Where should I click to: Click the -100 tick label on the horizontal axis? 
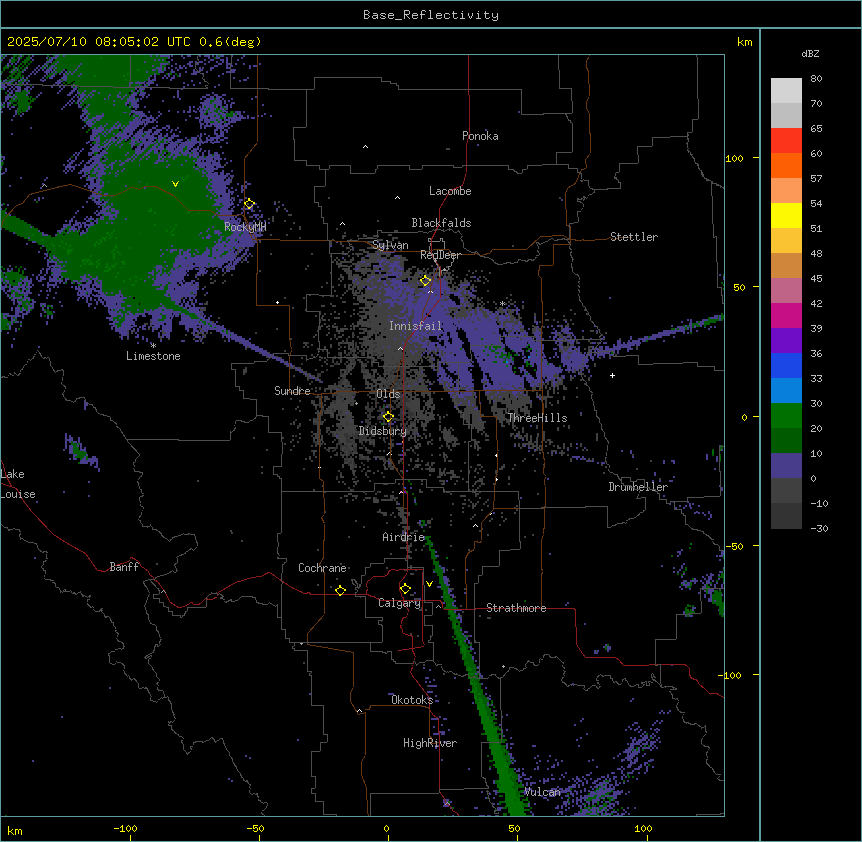(x=125, y=828)
